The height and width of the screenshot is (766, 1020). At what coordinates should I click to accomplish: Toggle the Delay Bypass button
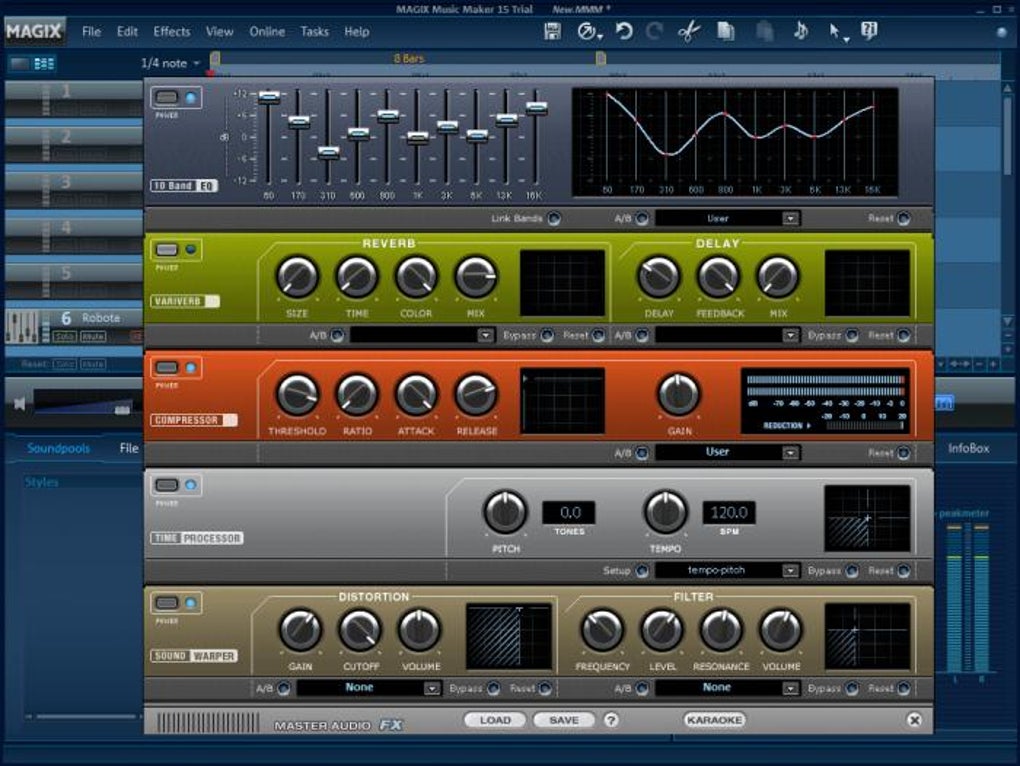(852, 336)
